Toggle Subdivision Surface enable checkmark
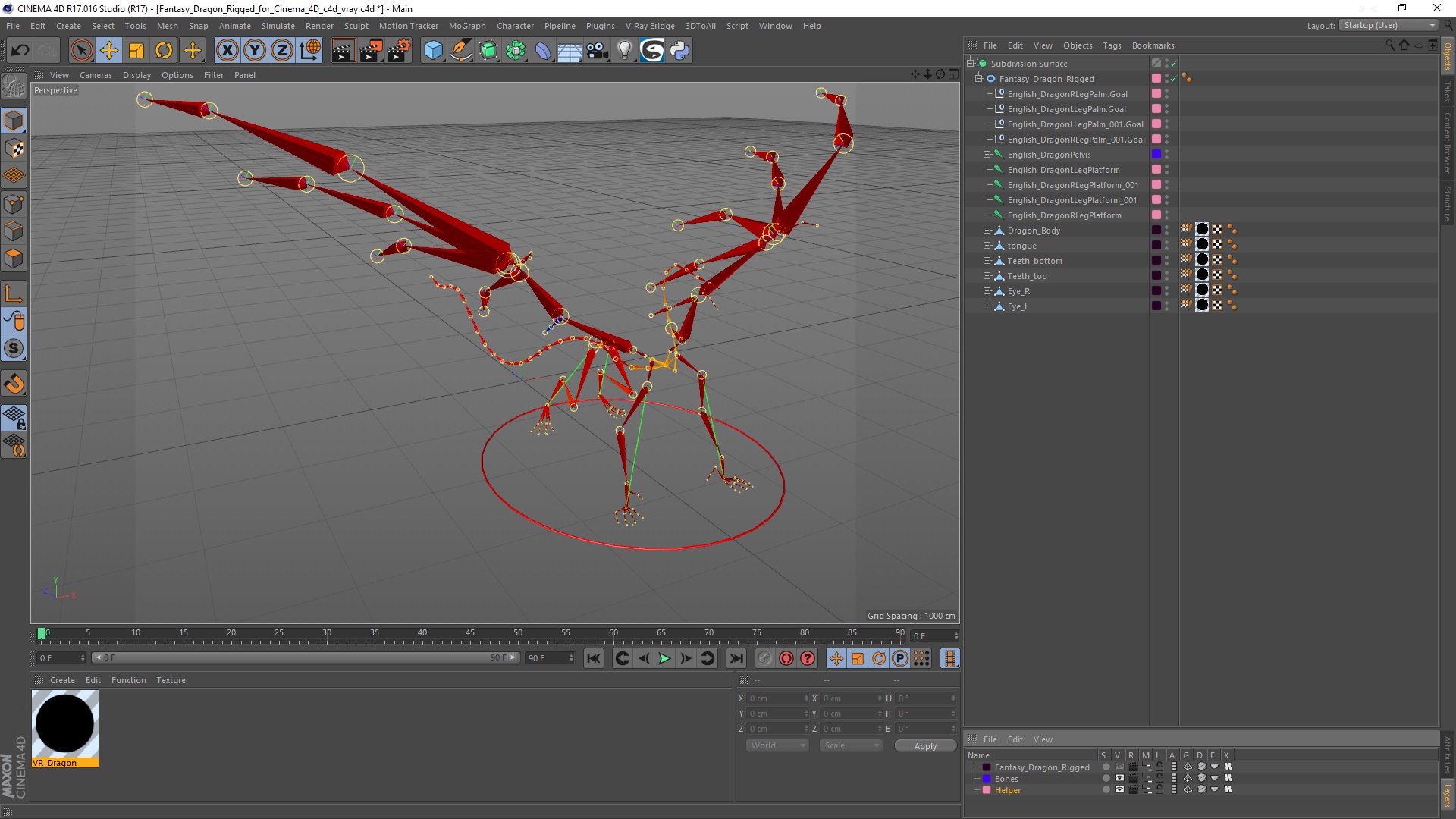 click(x=1174, y=64)
